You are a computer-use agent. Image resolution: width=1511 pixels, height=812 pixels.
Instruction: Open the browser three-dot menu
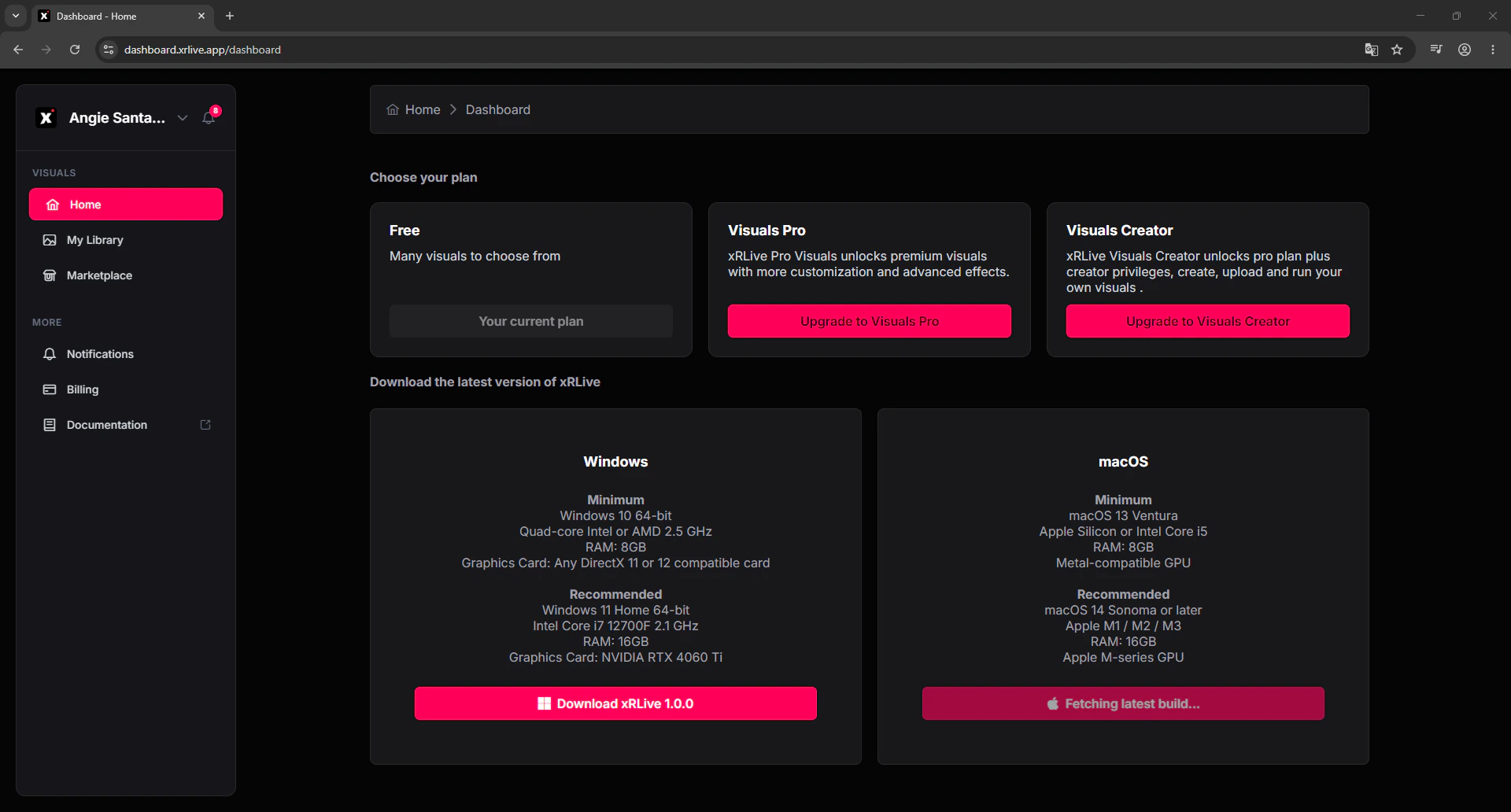tap(1493, 50)
